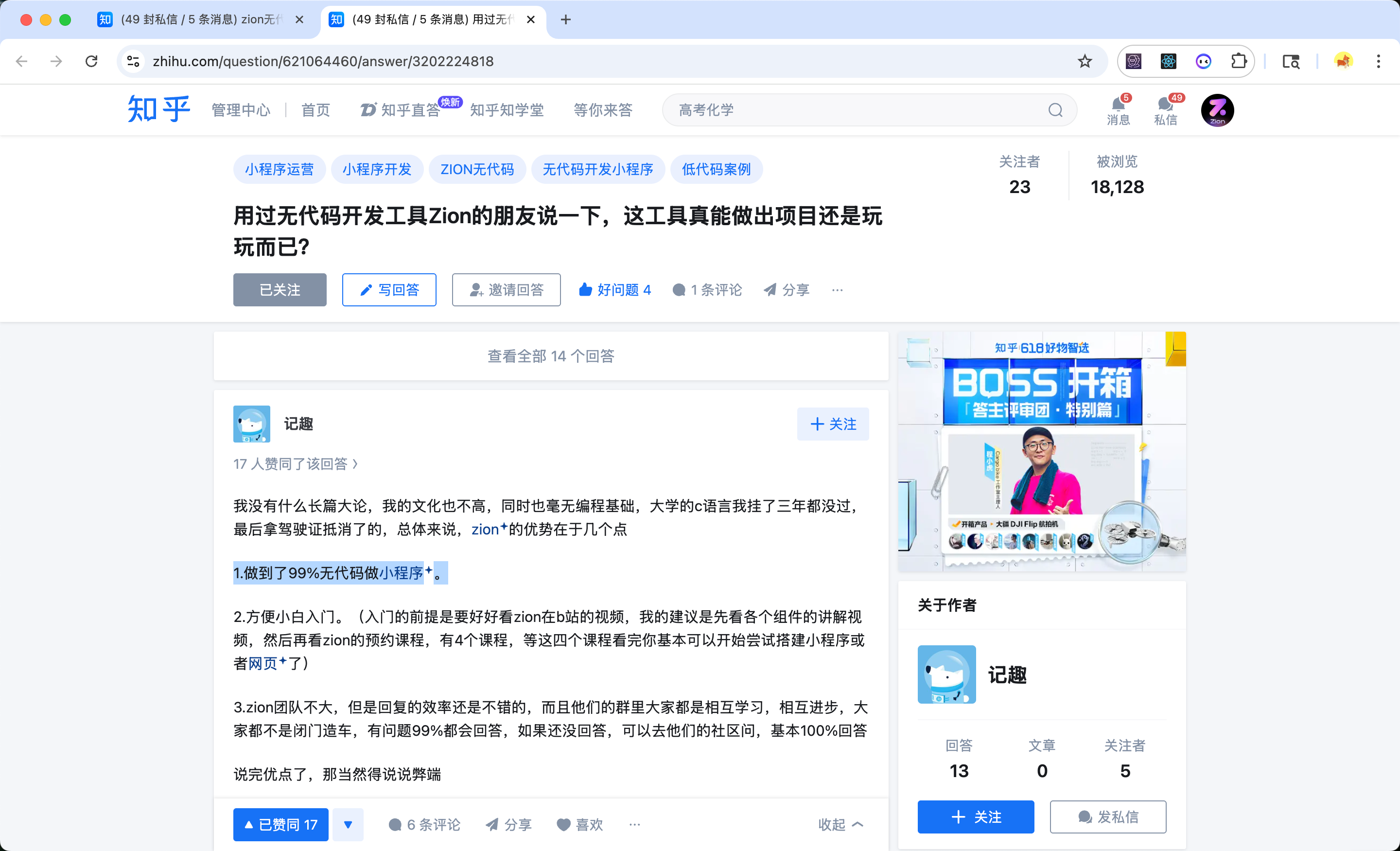The image size is (1400, 851).
Task: Reload the page
Action: (x=91, y=61)
